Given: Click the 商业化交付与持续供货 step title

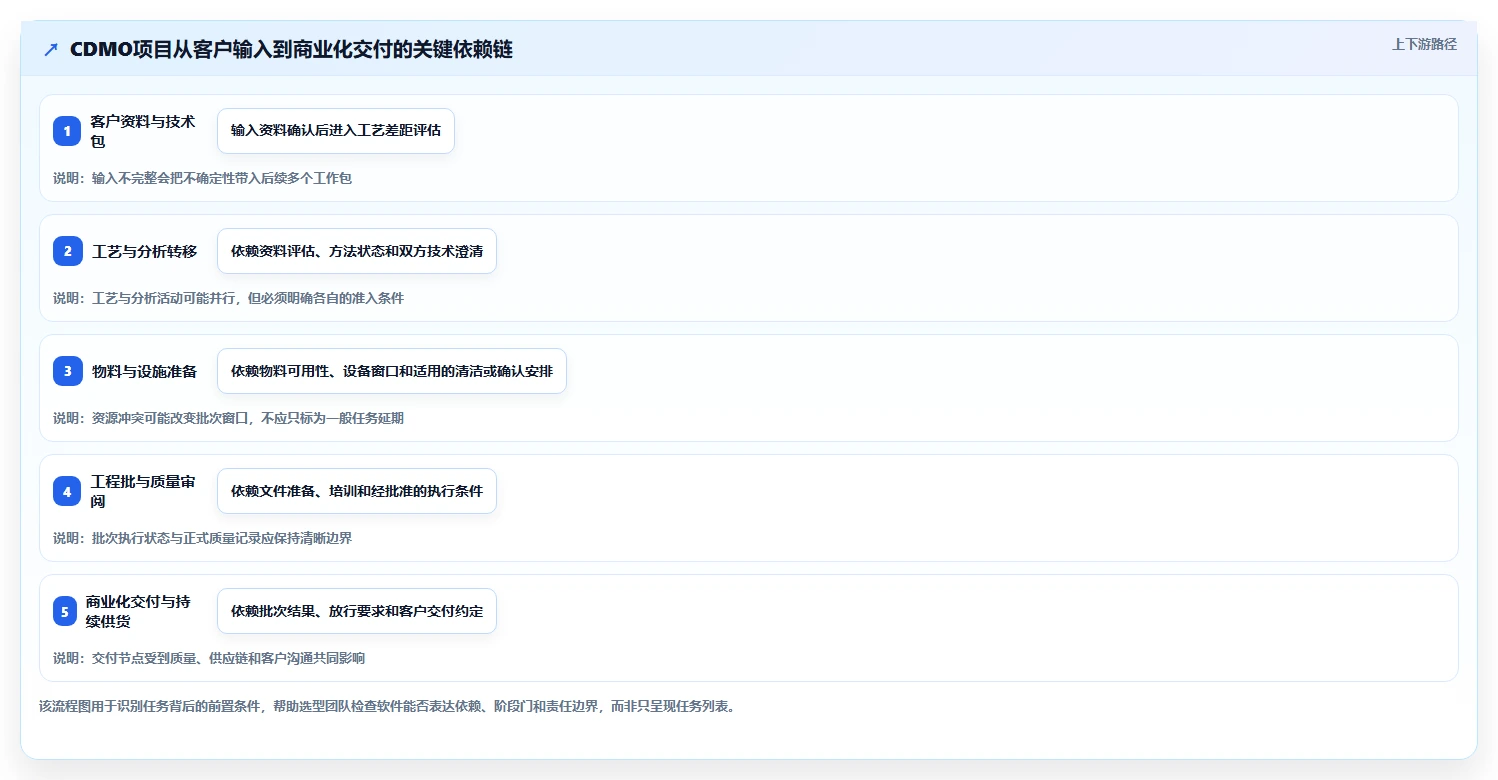Looking at the screenshot, I should (x=138, y=611).
